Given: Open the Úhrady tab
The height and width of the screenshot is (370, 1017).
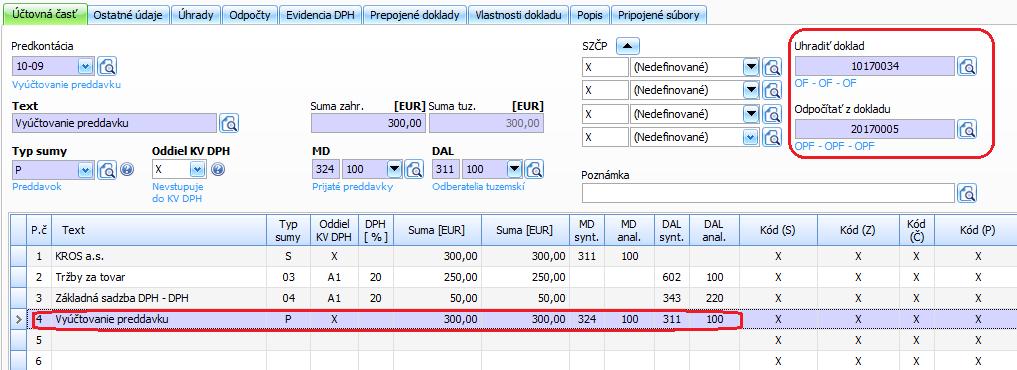Looking at the screenshot, I should click(196, 15).
